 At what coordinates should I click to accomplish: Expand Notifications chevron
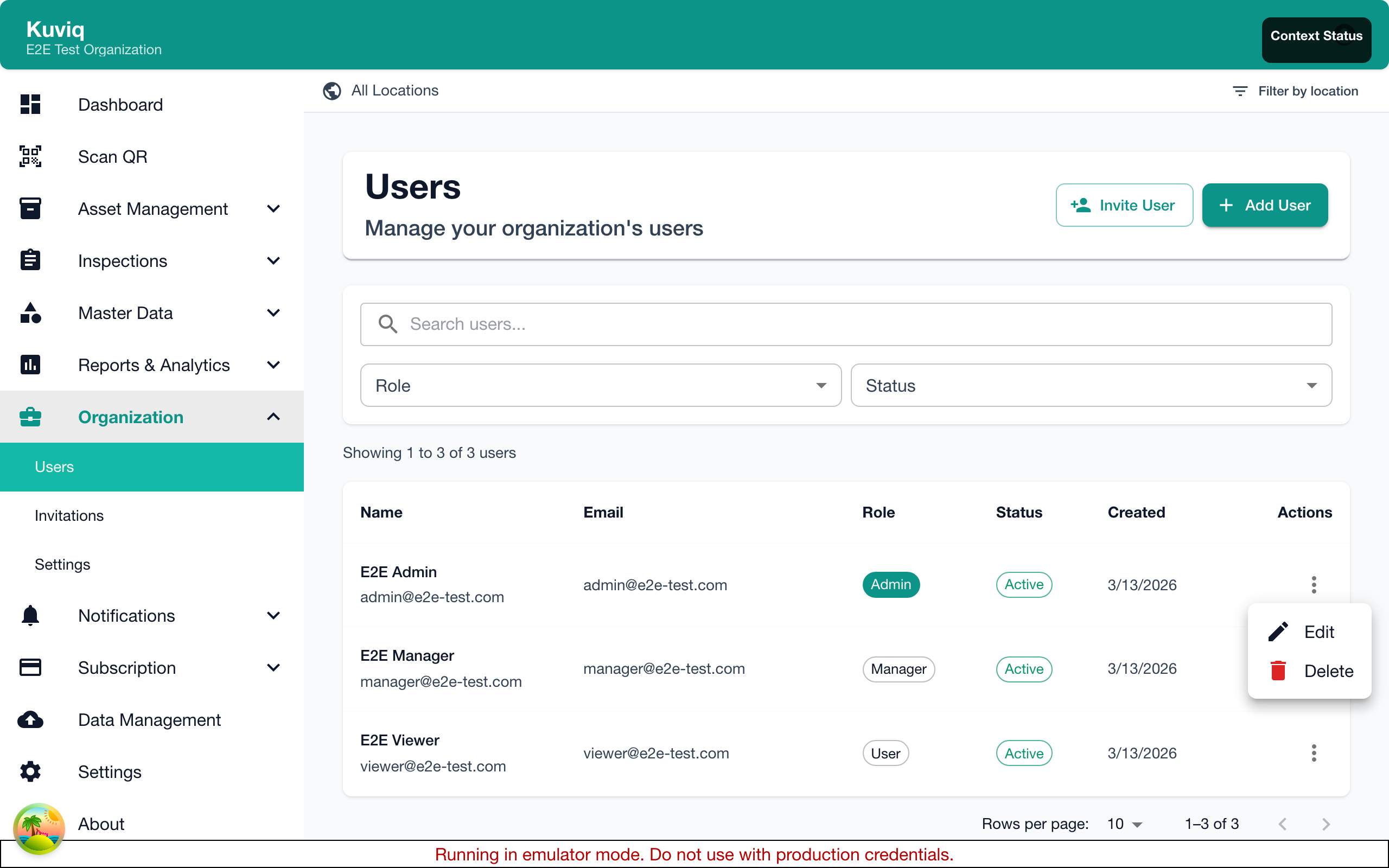point(274,615)
